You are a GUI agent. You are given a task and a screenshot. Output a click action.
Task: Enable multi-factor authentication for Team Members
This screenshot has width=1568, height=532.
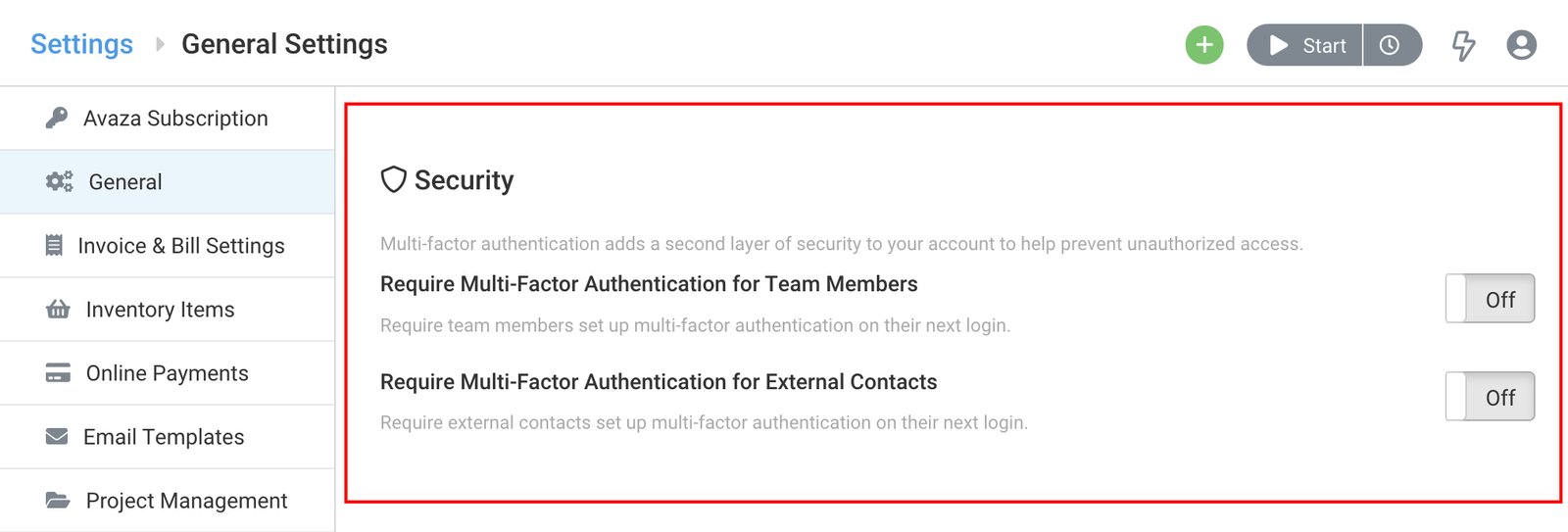pos(1490,299)
